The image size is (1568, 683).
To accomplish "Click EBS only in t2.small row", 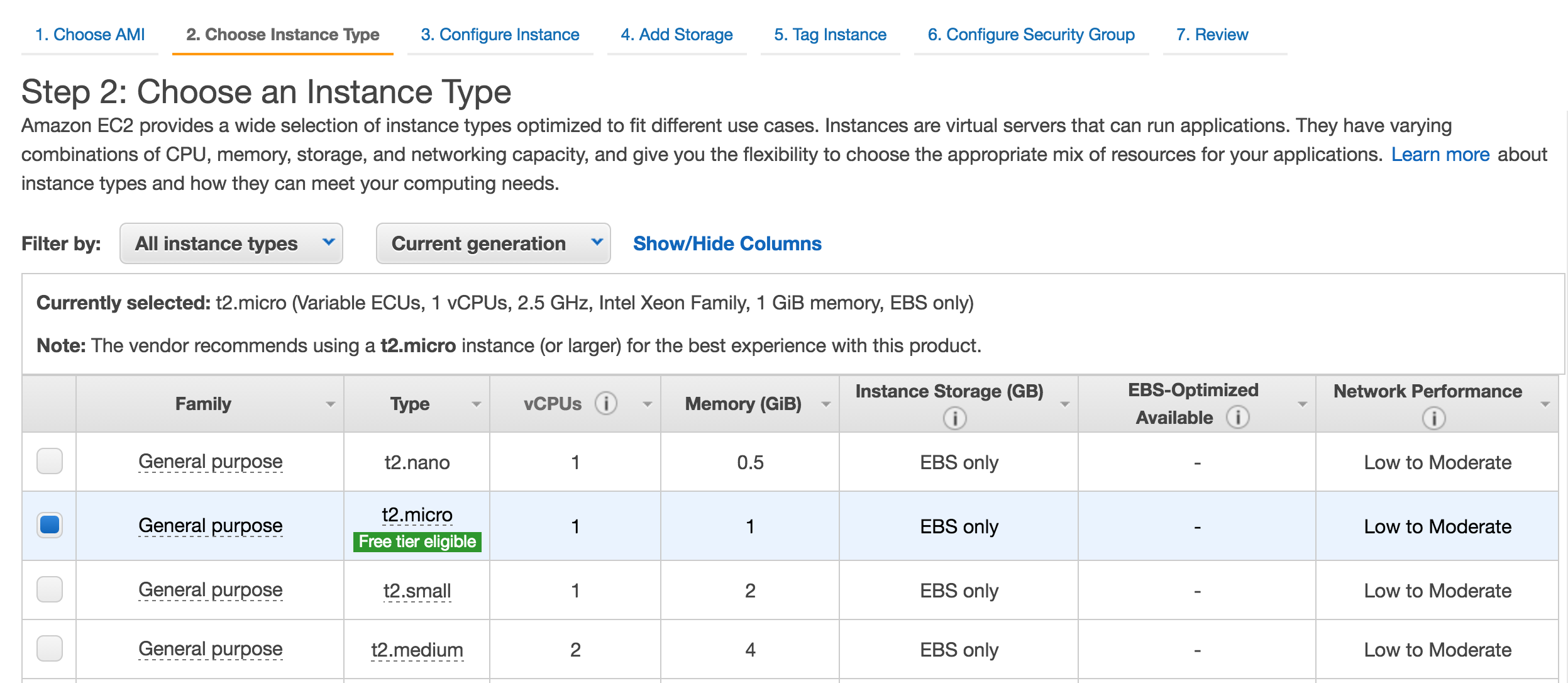I will (959, 591).
